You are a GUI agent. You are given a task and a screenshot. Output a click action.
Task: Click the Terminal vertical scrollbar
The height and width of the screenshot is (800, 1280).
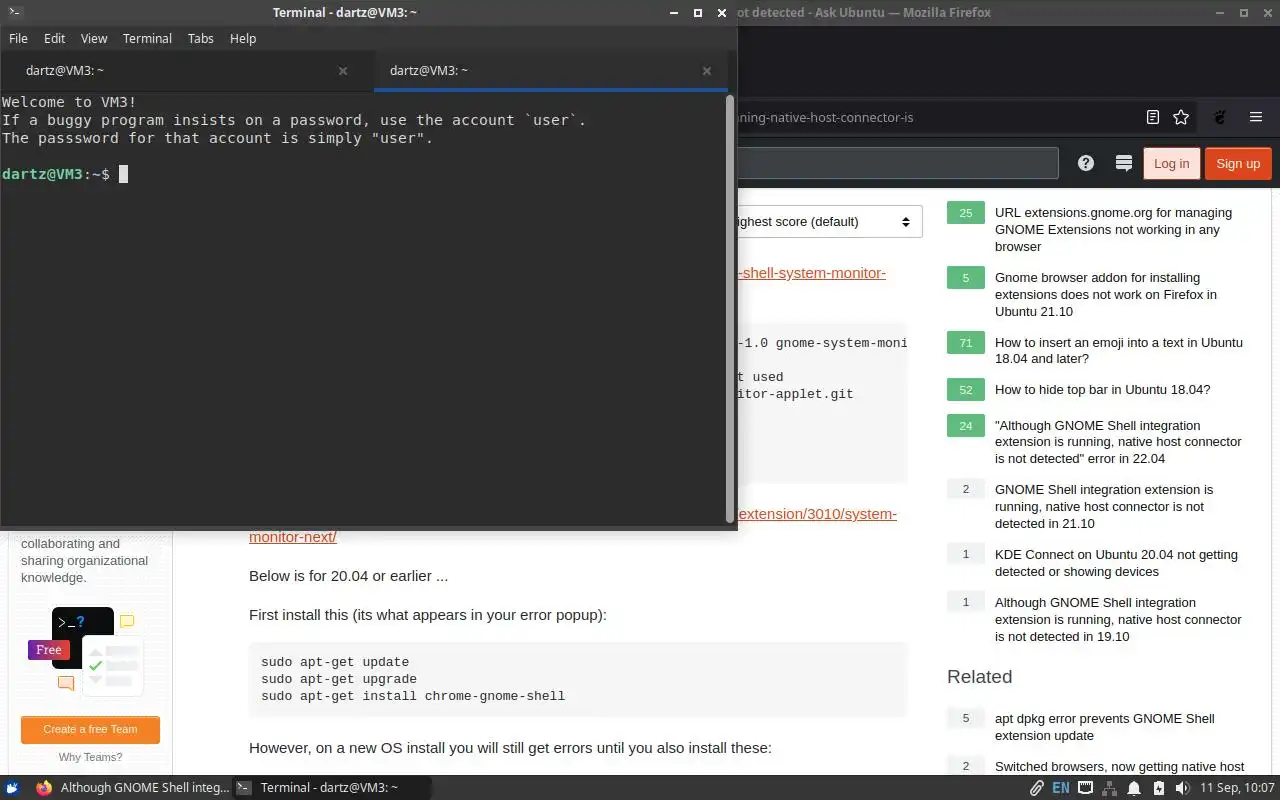pos(730,309)
